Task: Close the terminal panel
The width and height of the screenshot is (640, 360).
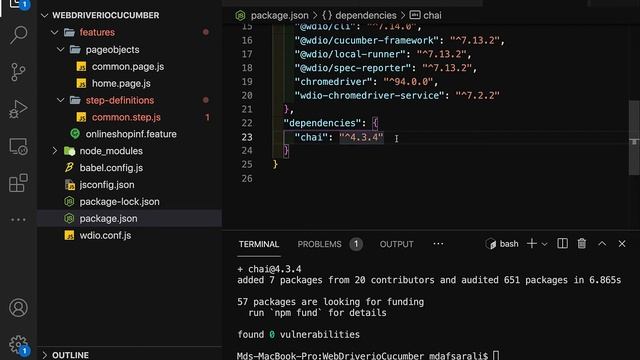Action: [x=622, y=244]
